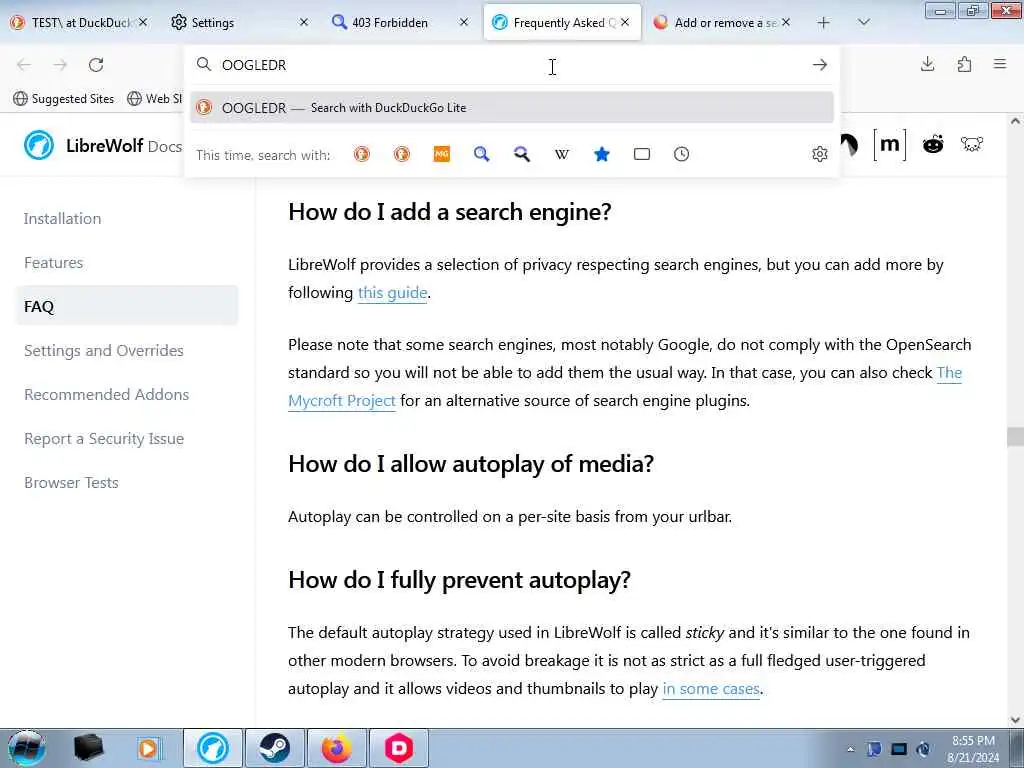Viewport: 1024px width, 768px height.
Task: Open the Windows Start orb
Action: (27, 748)
